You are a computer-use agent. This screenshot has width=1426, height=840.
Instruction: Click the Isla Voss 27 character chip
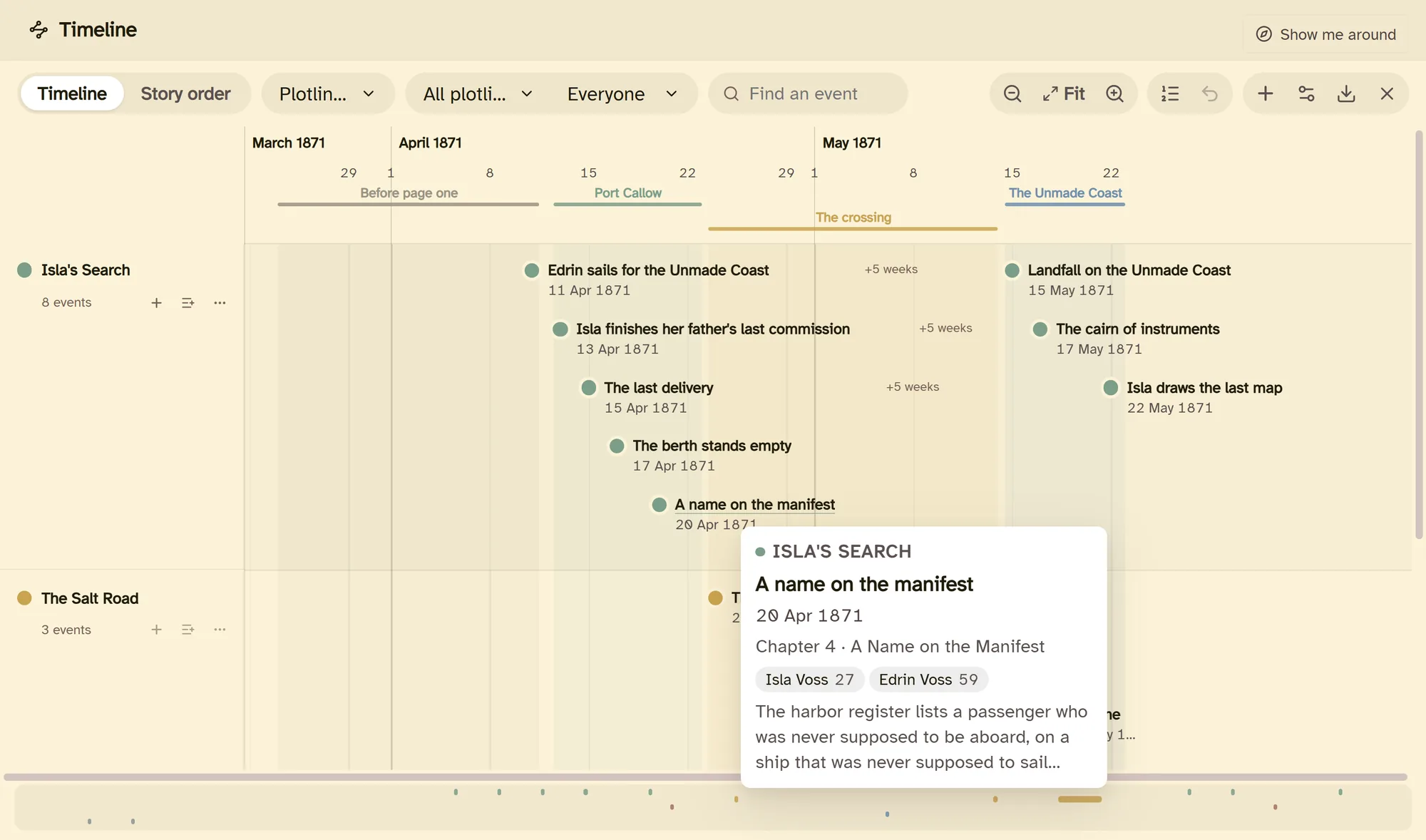(809, 680)
